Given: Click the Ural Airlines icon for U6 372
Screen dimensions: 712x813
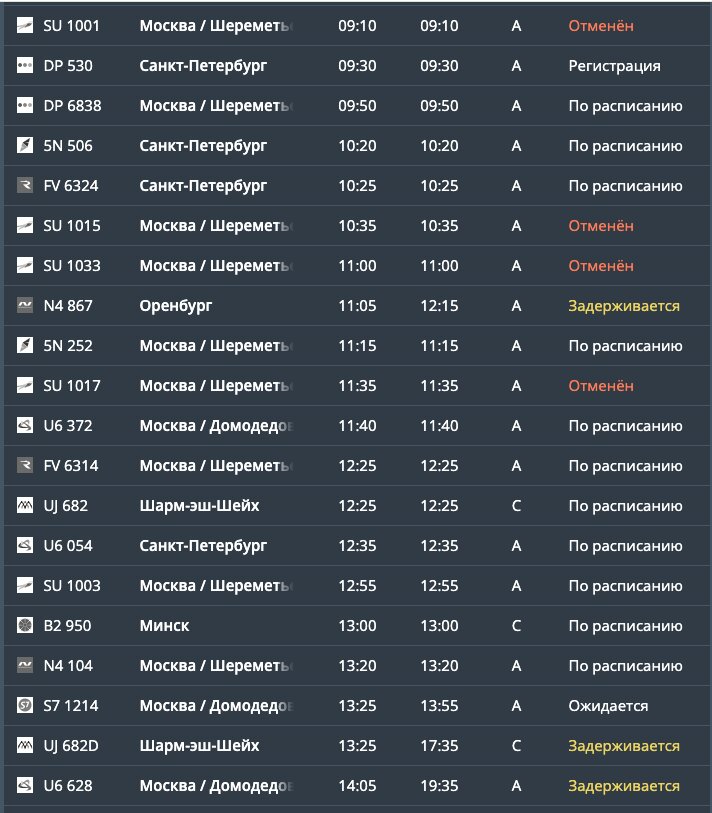Looking at the screenshot, I should click(x=24, y=425).
